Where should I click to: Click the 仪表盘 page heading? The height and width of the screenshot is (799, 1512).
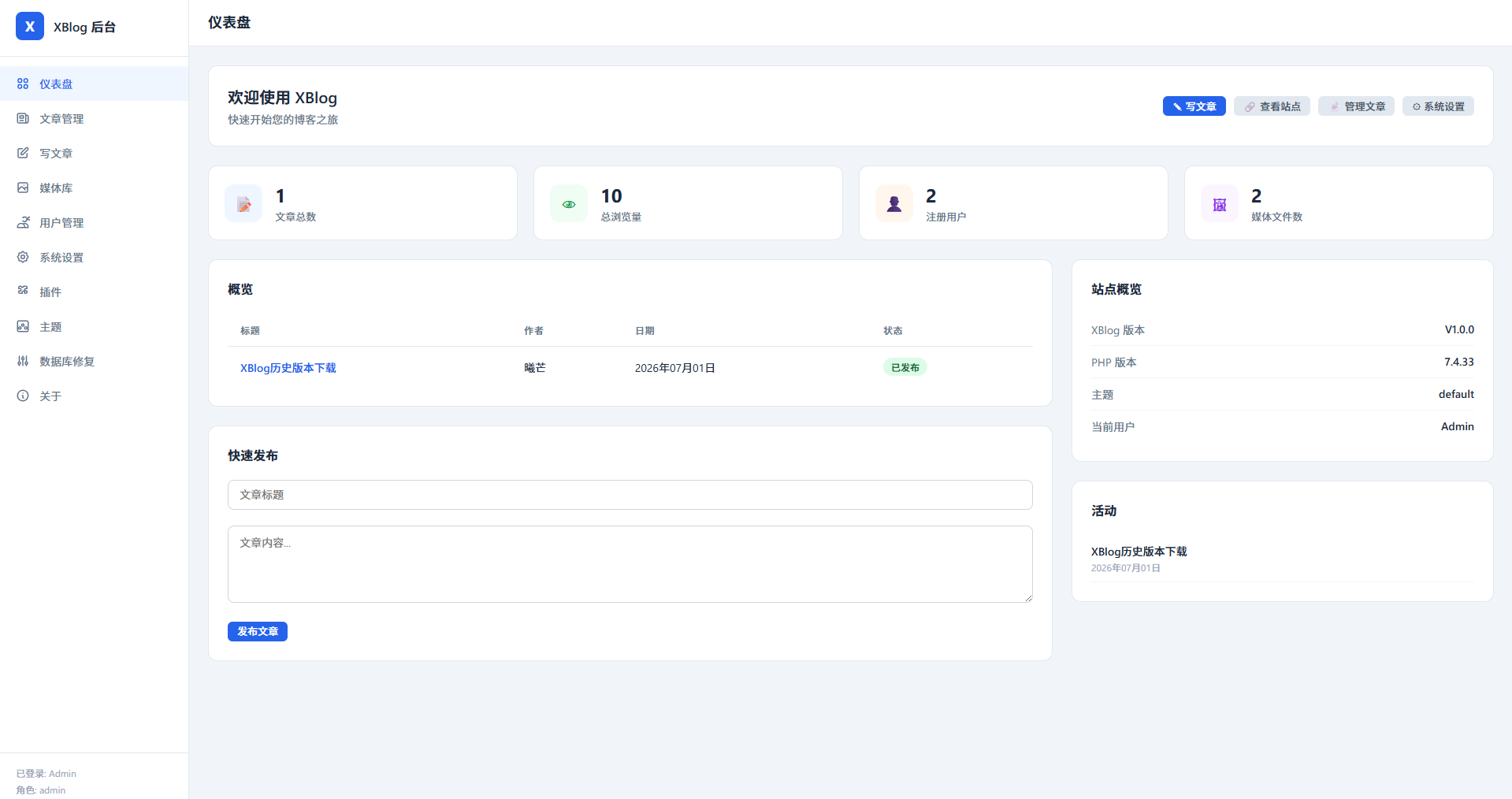click(x=229, y=23)
